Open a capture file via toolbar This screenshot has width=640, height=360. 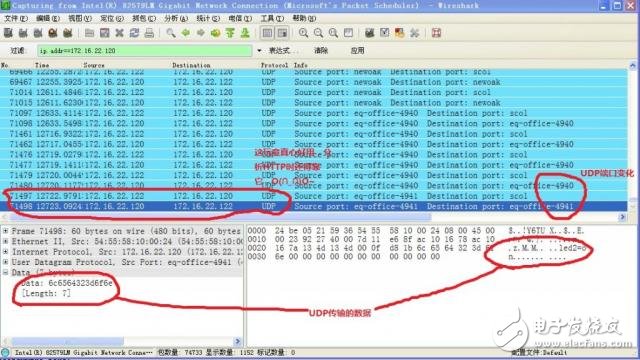[x=89, y=33]
